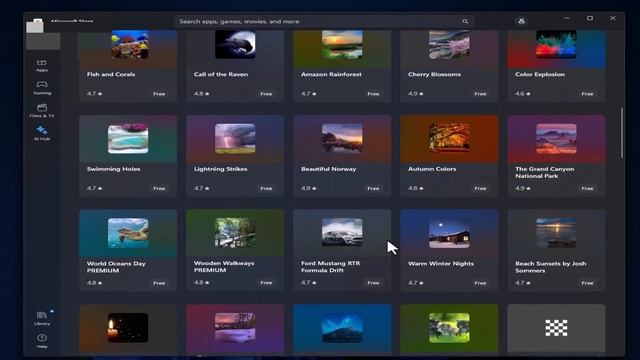The height and width of the screenshot is (360, 640).
Task: Open World Oceans Day PREMIUM thumbnail
Action: click(x=128, y=233)
